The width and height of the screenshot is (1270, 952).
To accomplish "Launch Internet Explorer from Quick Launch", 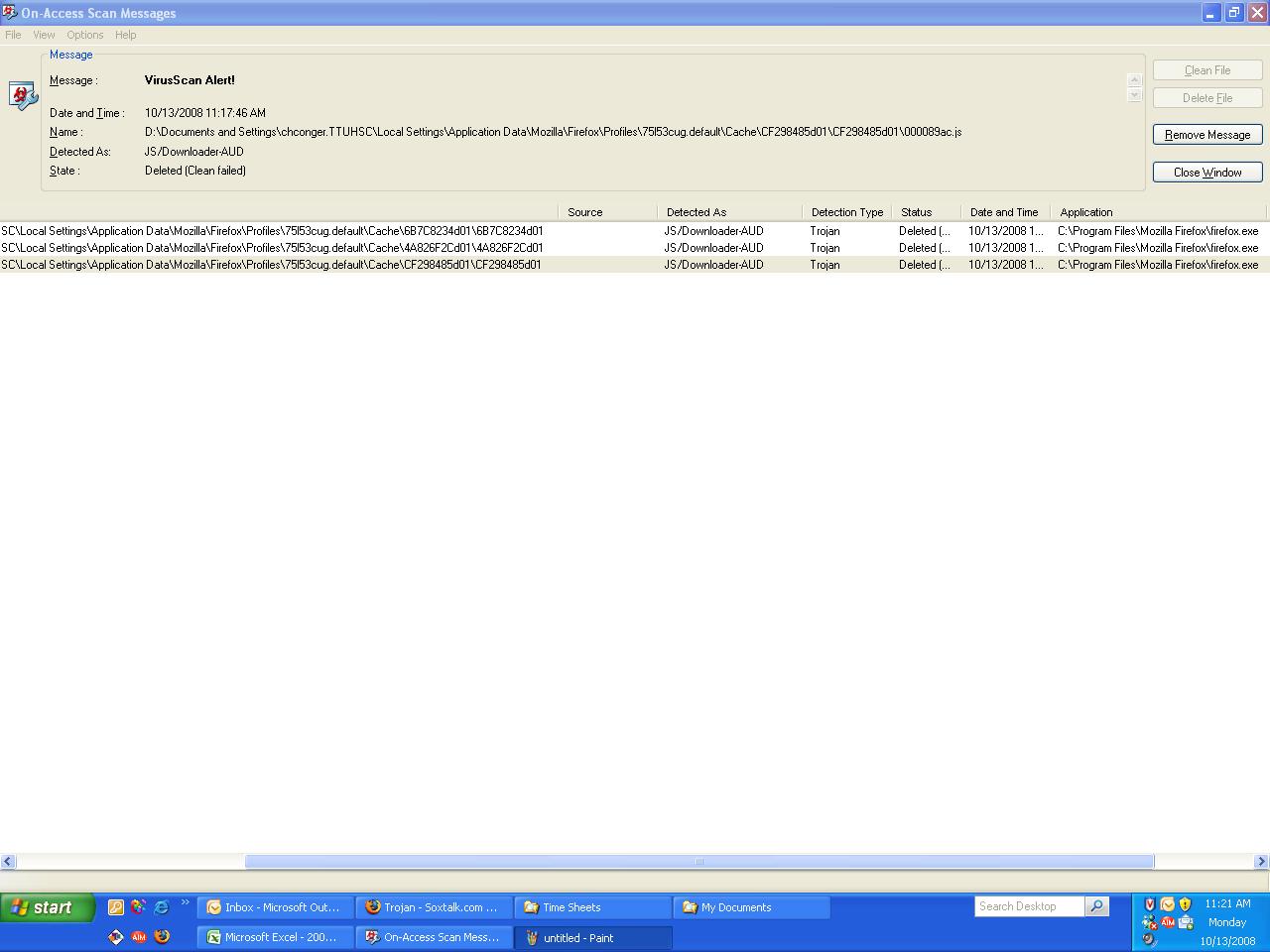I will [x=161, y=906].
